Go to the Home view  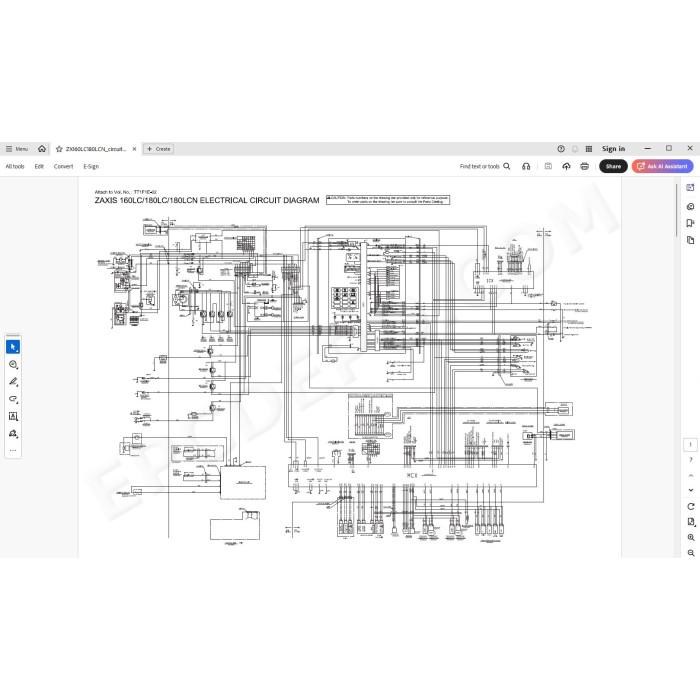(42, 149)
